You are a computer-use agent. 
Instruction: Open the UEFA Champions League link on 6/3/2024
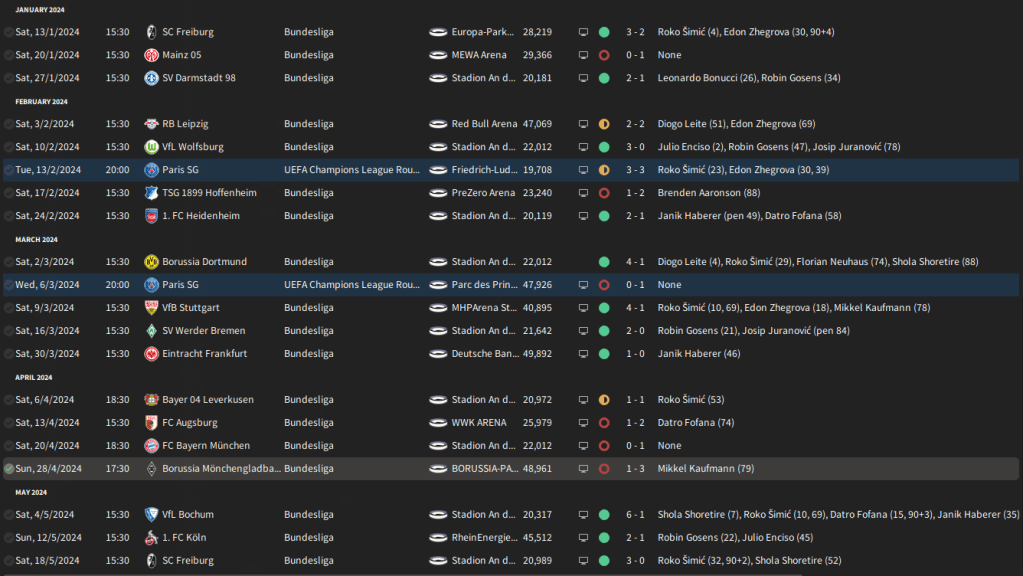(x=351, y=285)
